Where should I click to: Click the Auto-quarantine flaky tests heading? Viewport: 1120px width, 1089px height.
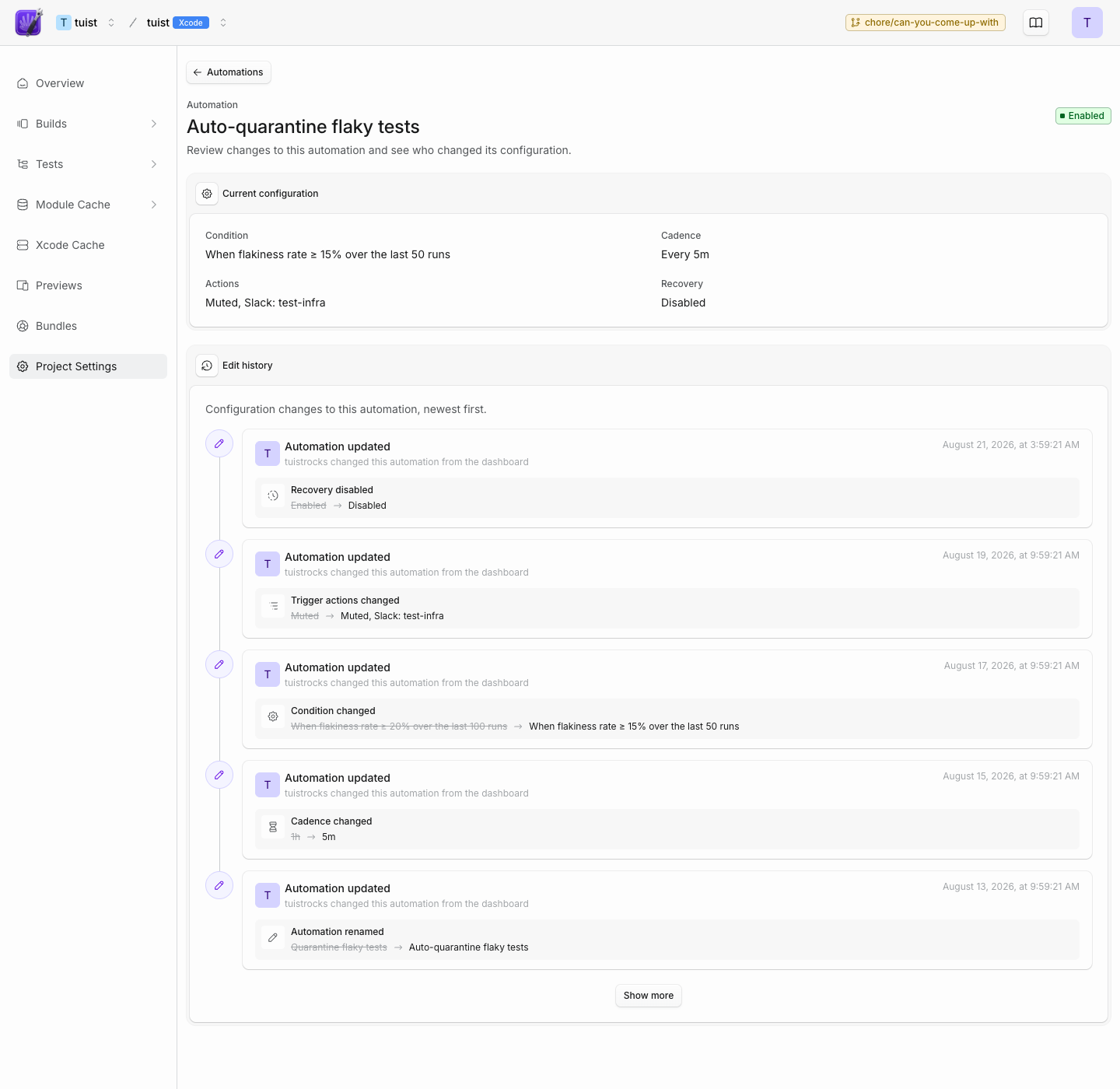coord(303,127)
